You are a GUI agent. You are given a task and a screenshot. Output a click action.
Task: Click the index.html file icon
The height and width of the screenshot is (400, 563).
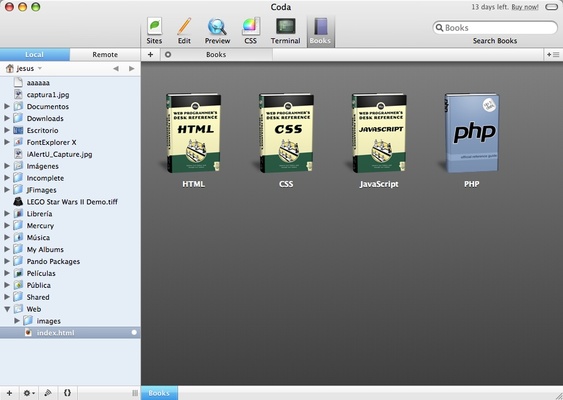pos(28,332)
